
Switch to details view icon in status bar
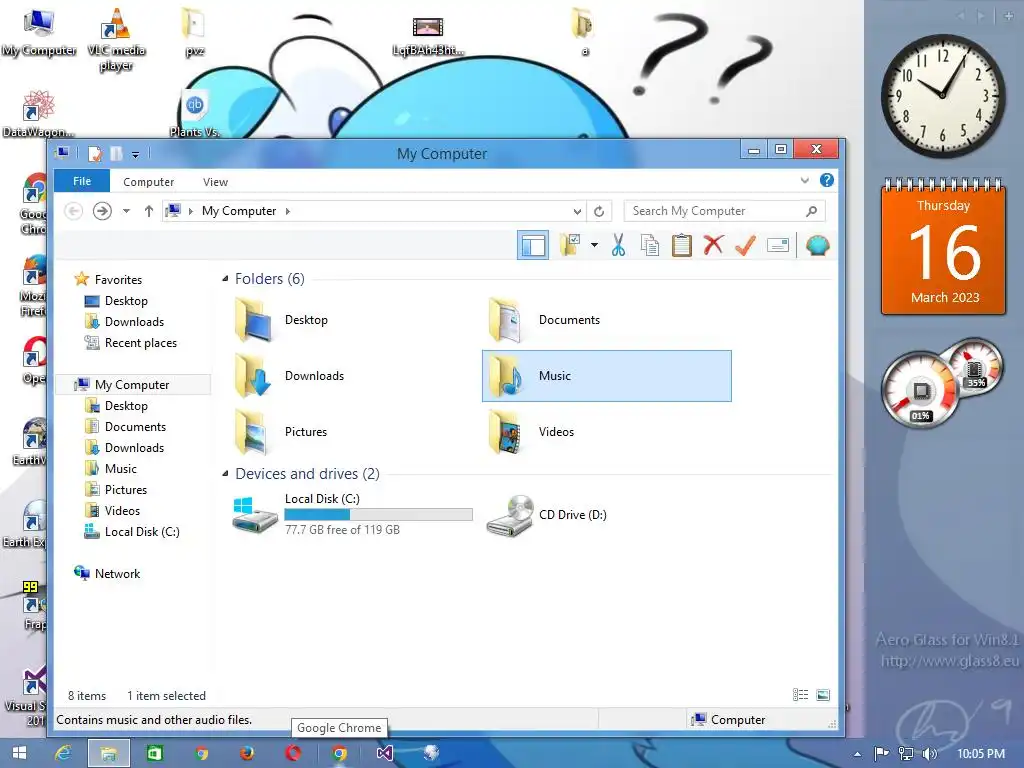(801, 695)
